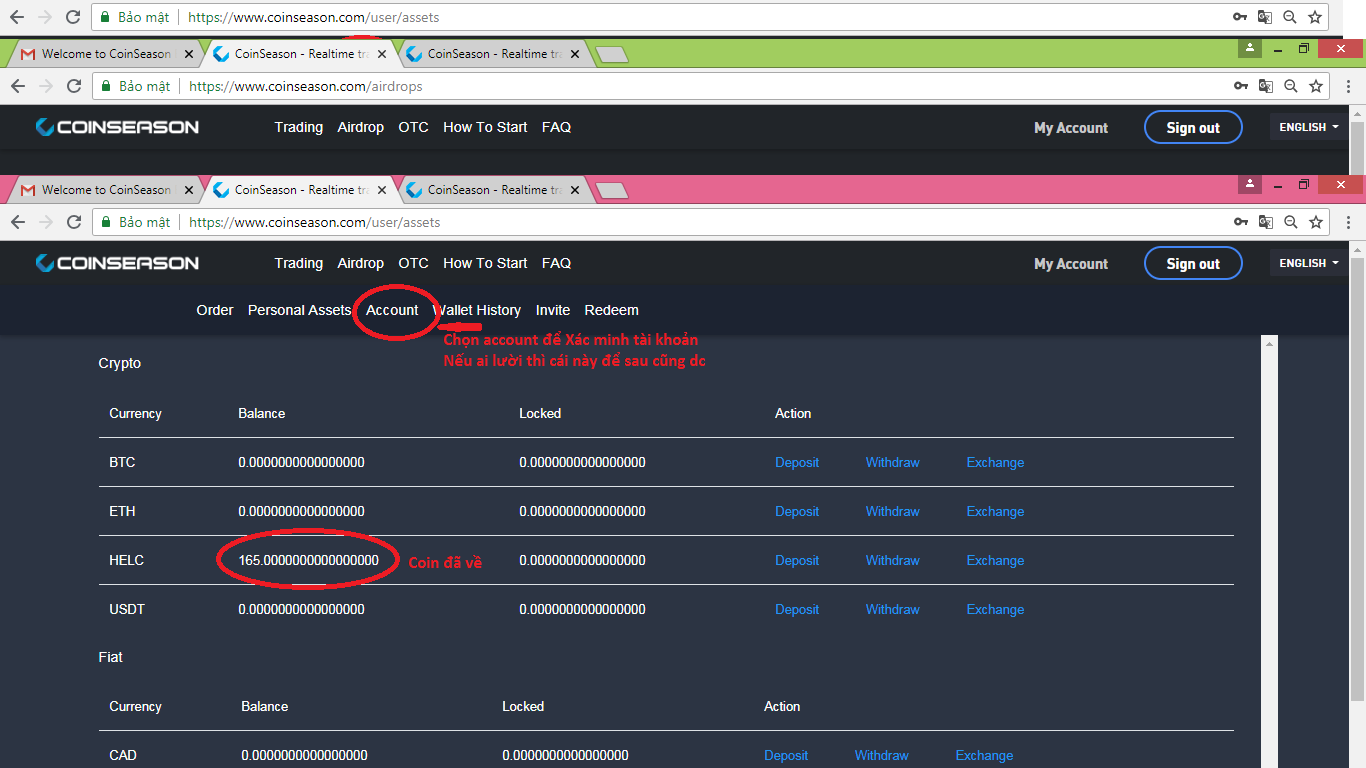Click the back arrow beside the airdrops URL
The width and height of the screenshot is (1366, 768).
[x=17, y=86]
